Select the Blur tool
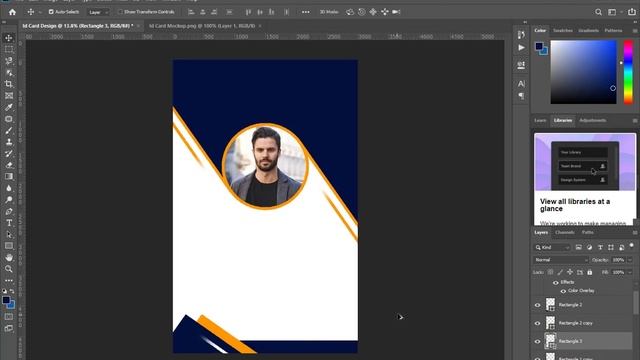 (9, 188)
